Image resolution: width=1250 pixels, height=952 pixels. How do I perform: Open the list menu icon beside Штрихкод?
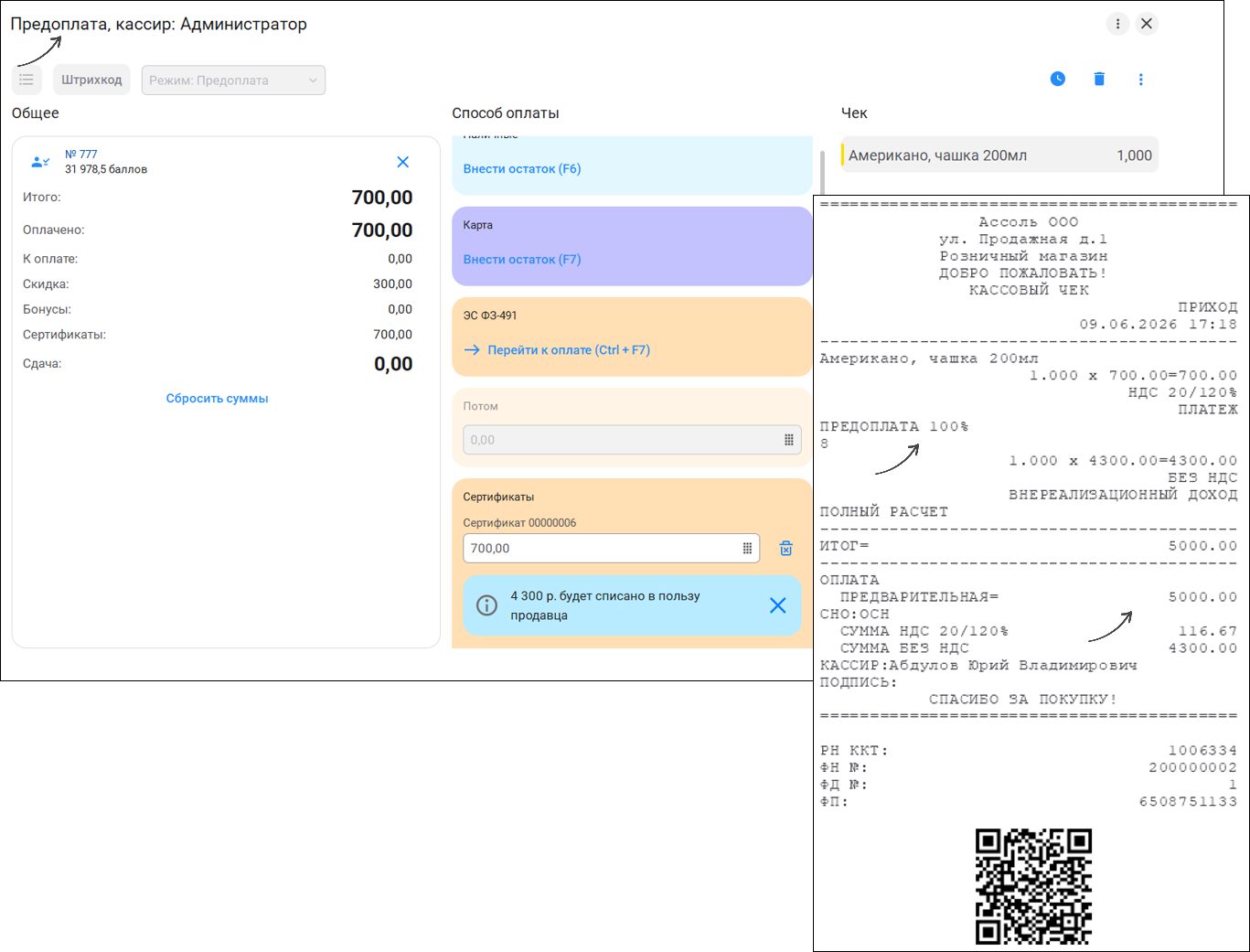click(x=27, y=80)
